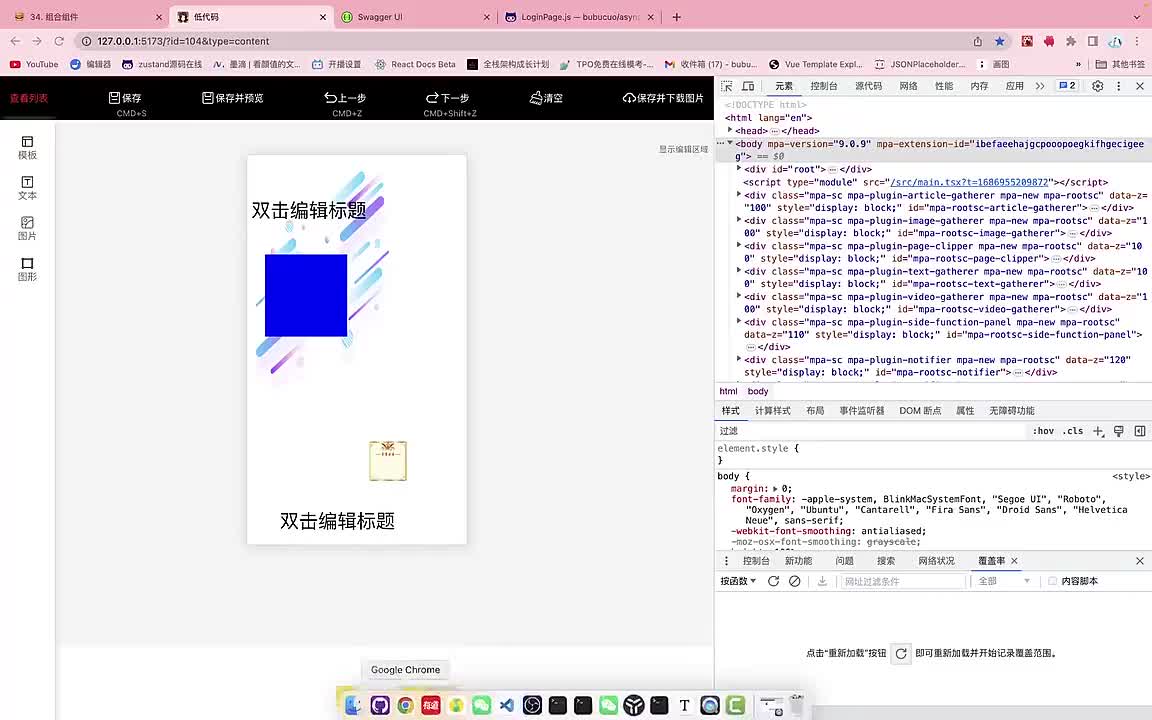Click 网址过滤条件 URL filter field
The width and height of the screenshot is (1152, 720).
coord(903,581)
